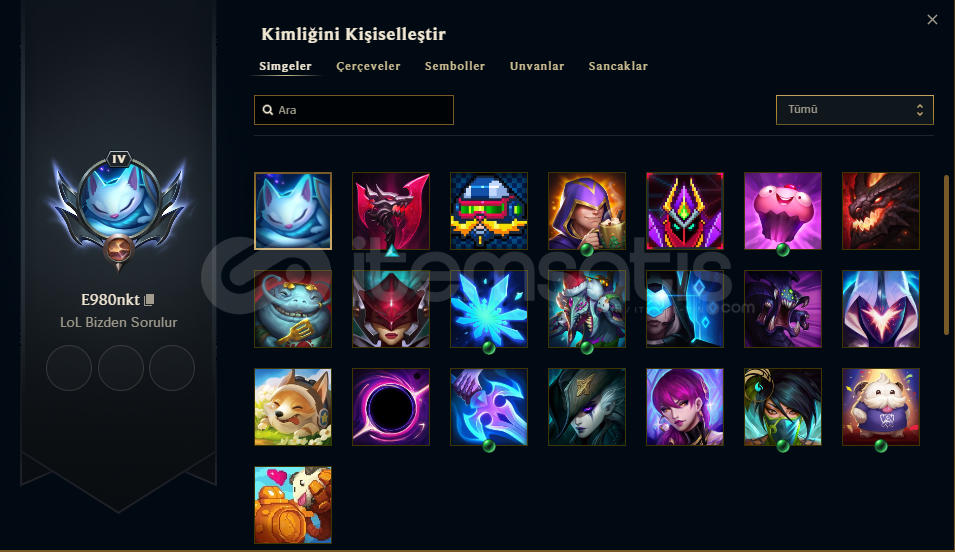Copy the E980nkt name with copy icon

click(x=149, y=300)
